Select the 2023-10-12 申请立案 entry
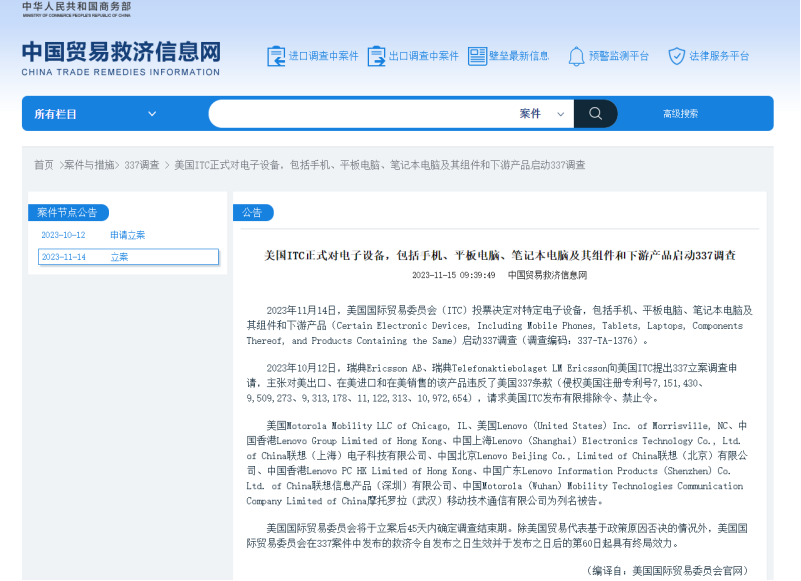Image resolution: width=801 pixels, height=581 pixels. [x=127, y=235]
